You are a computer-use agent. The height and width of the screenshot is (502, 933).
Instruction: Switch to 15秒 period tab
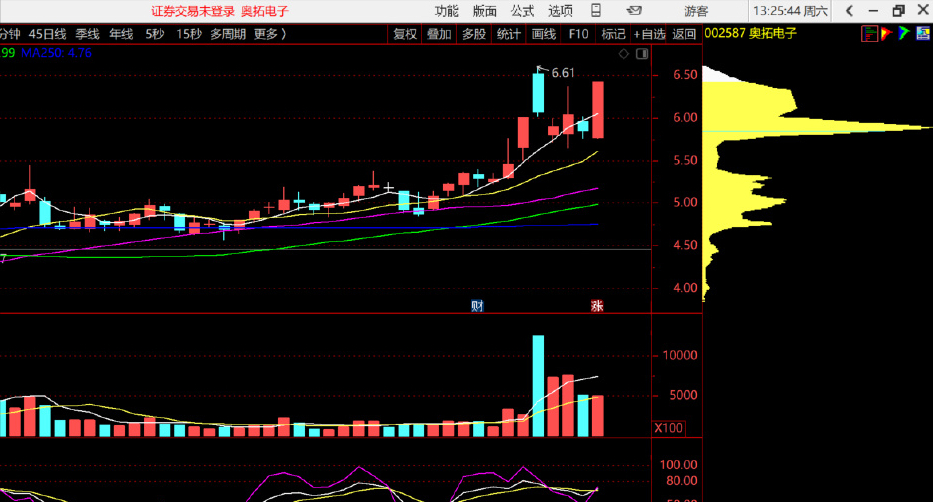(x=189, y=34)
